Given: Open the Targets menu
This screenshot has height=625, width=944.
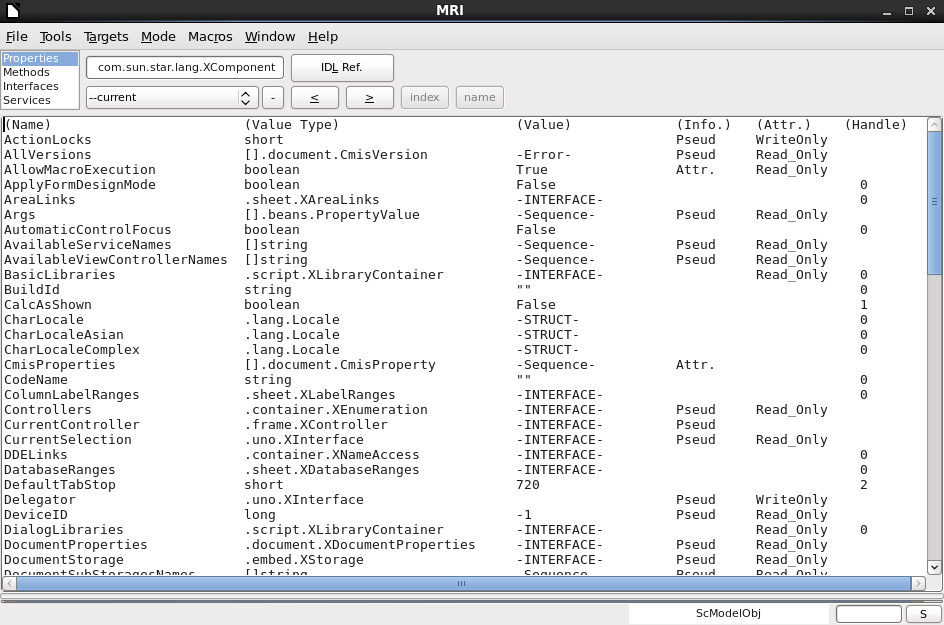Looking at the screenshot, I should click(x=106, y=37).
